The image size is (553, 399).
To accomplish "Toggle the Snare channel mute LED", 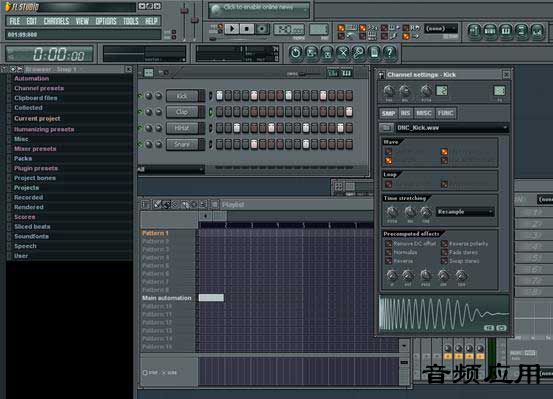I will (140, 144).
